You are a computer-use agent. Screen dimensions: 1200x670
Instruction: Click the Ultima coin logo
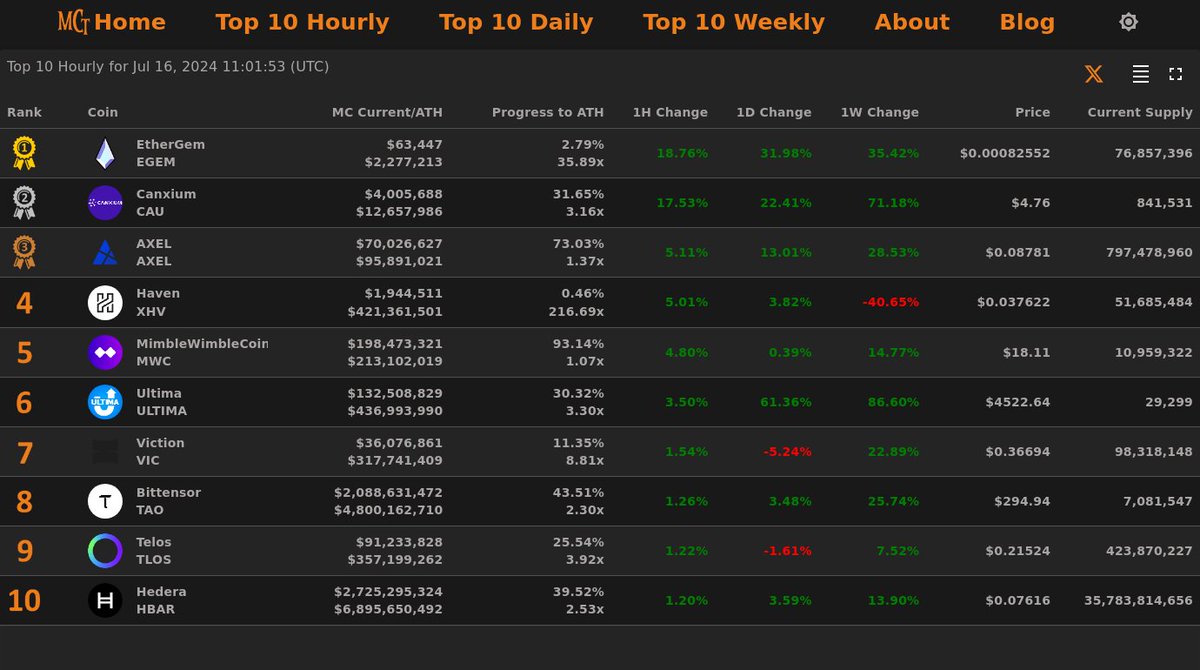pyautogui.click(x=105, y=402)
